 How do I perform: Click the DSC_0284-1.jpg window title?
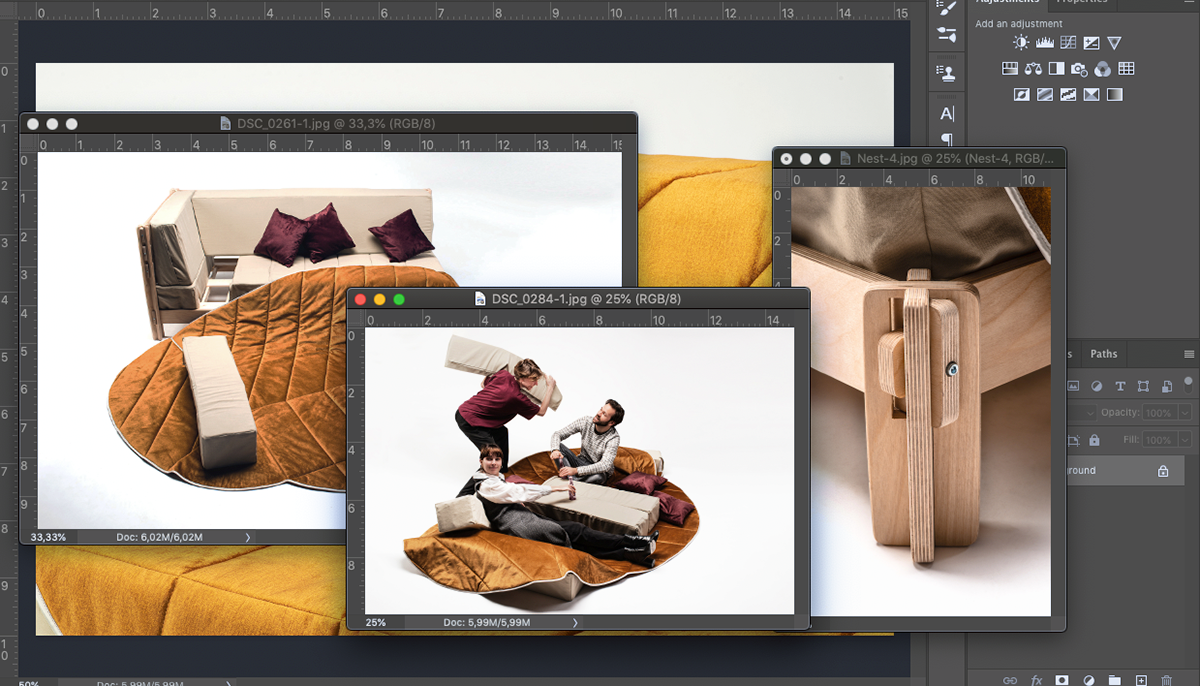tap(587, 299)
